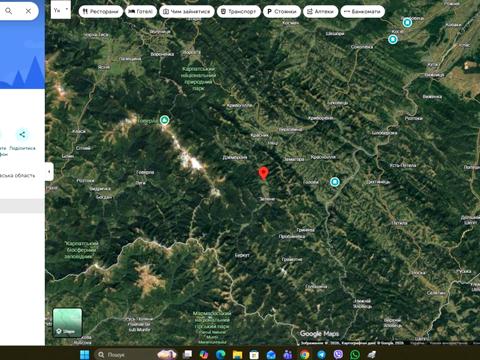This screenshot has height=360, width=480.
Task: Open Viber from taskbar
Action: [x=338, y=354]
